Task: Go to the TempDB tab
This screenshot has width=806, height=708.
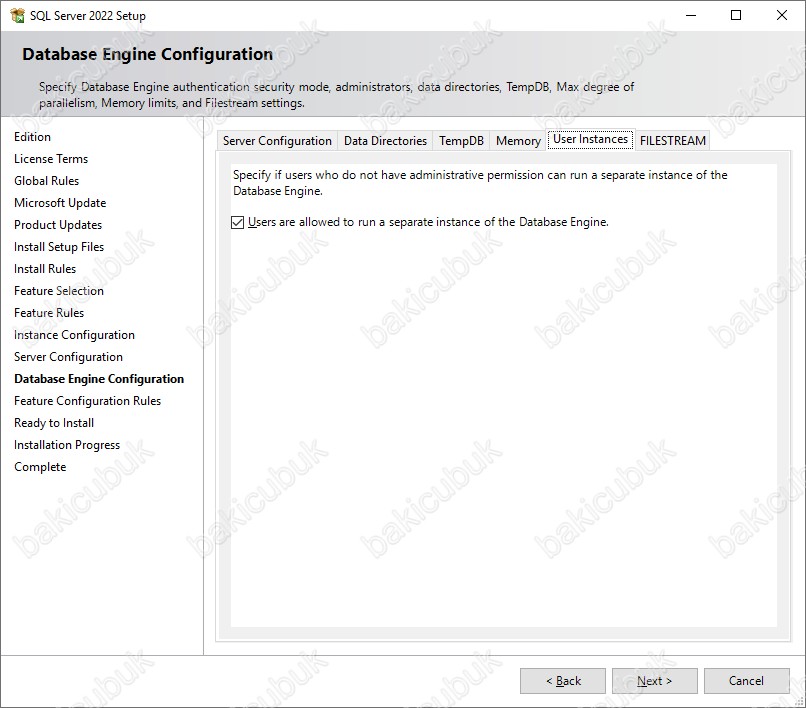Action: click(x=461, y=141)
